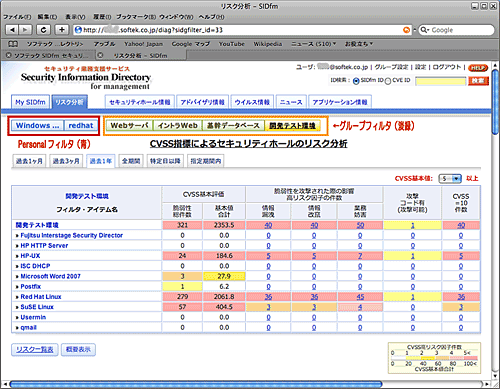500x389 pixels.
Task: Reload the page with refresh icon
Action: click(43, 30)
